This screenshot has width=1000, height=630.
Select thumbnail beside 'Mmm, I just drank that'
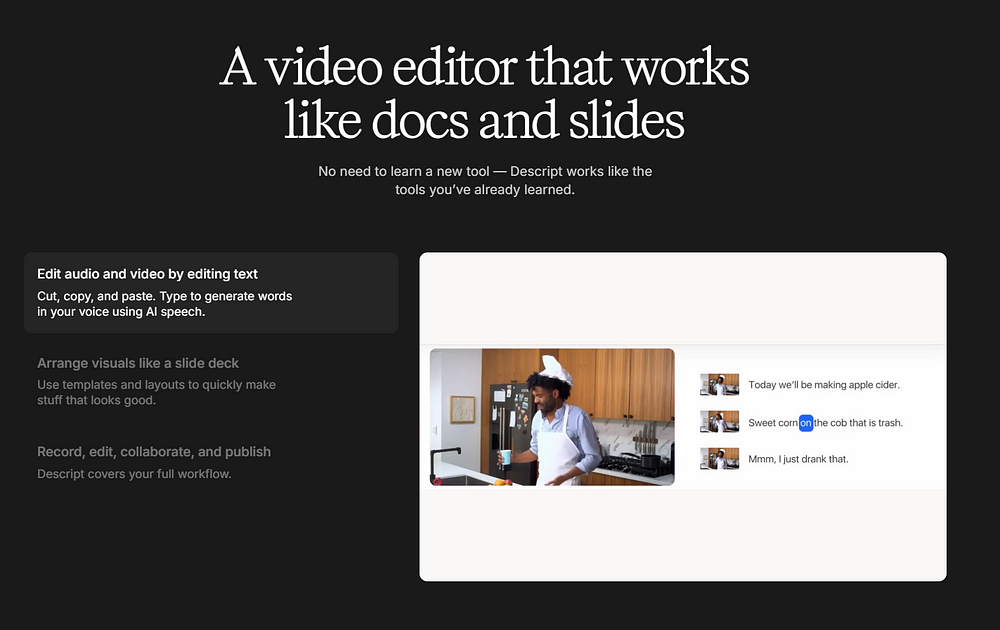point(719,458)
